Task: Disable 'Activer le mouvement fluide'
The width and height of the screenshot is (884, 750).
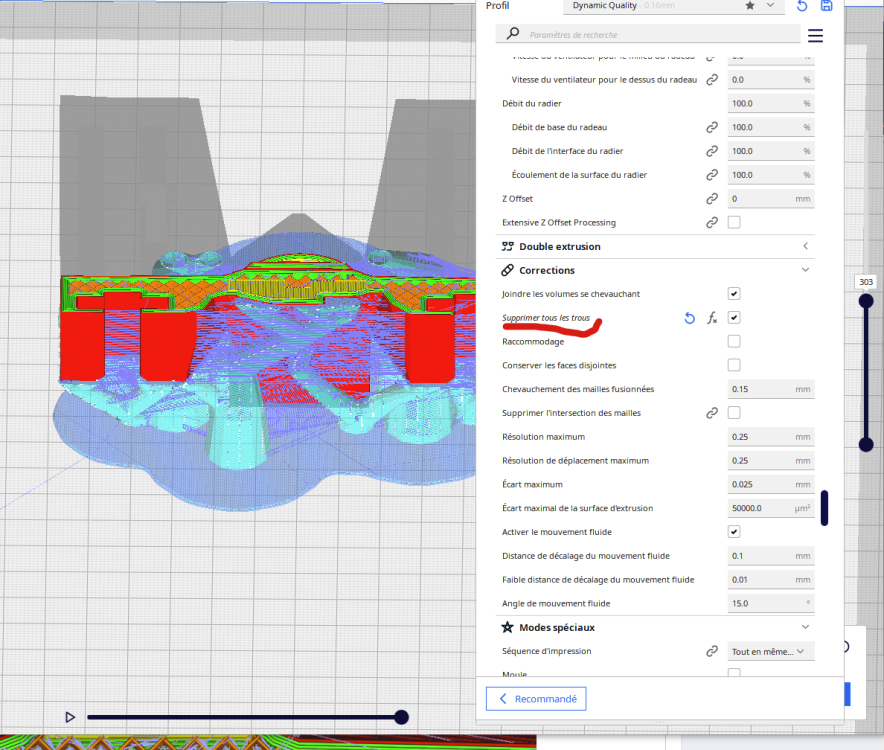Action: pyautogui.click(x=734, y=532)
